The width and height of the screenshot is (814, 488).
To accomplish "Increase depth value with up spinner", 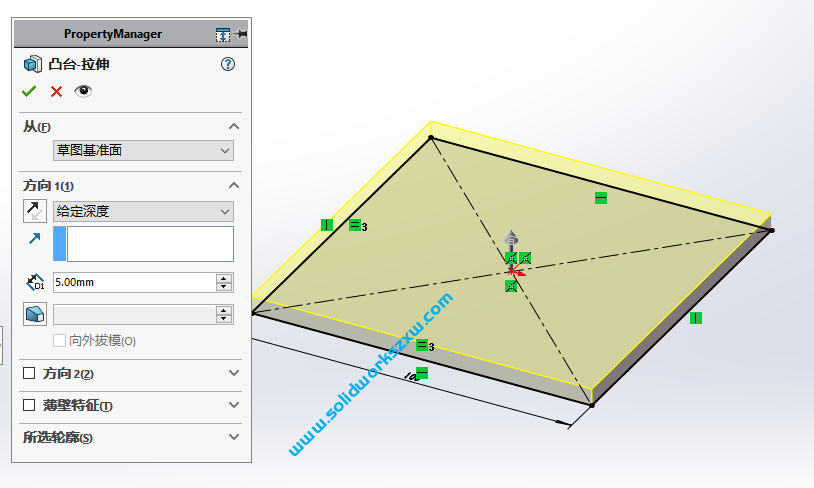I will pos(224,278).
